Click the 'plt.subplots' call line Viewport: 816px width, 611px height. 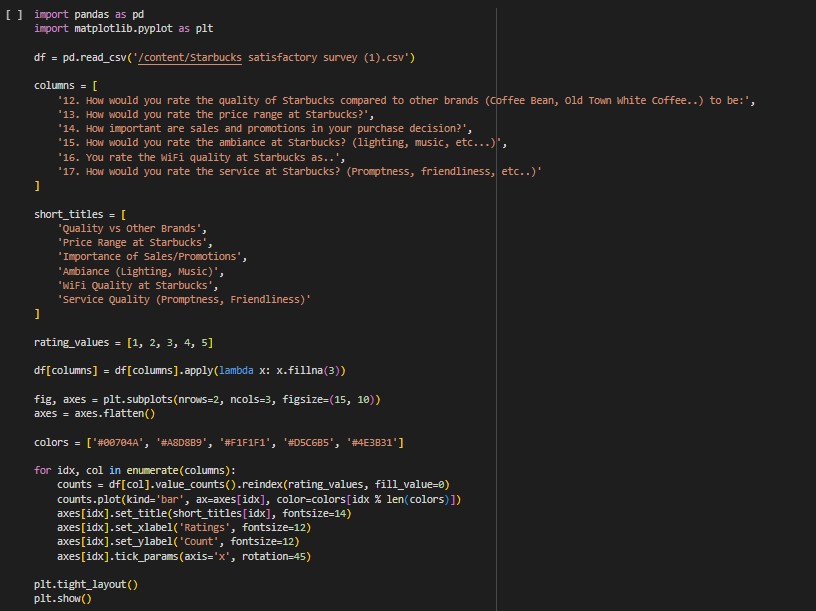[x=207, y=399]
